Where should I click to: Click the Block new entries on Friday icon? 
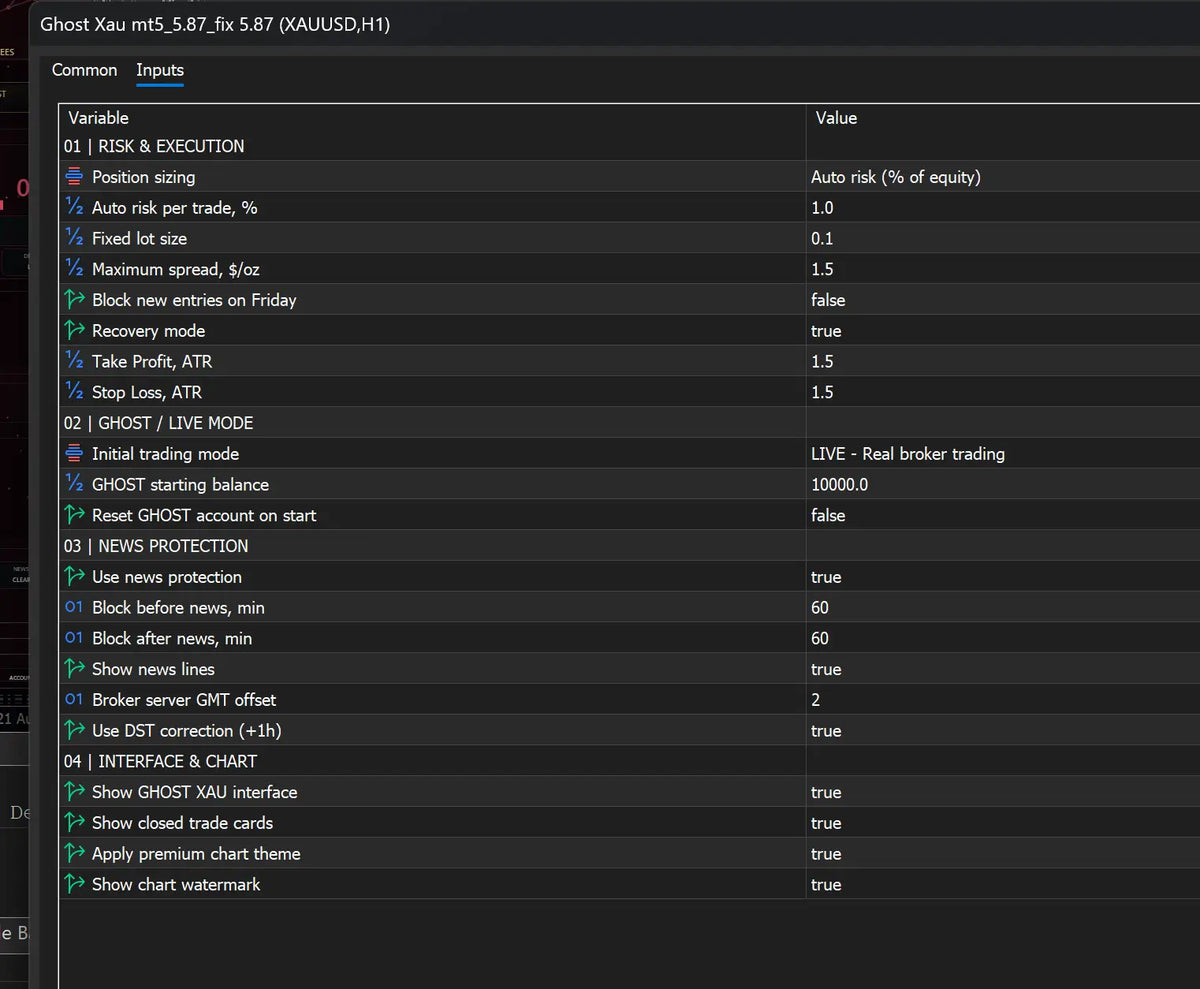point(74,300)
